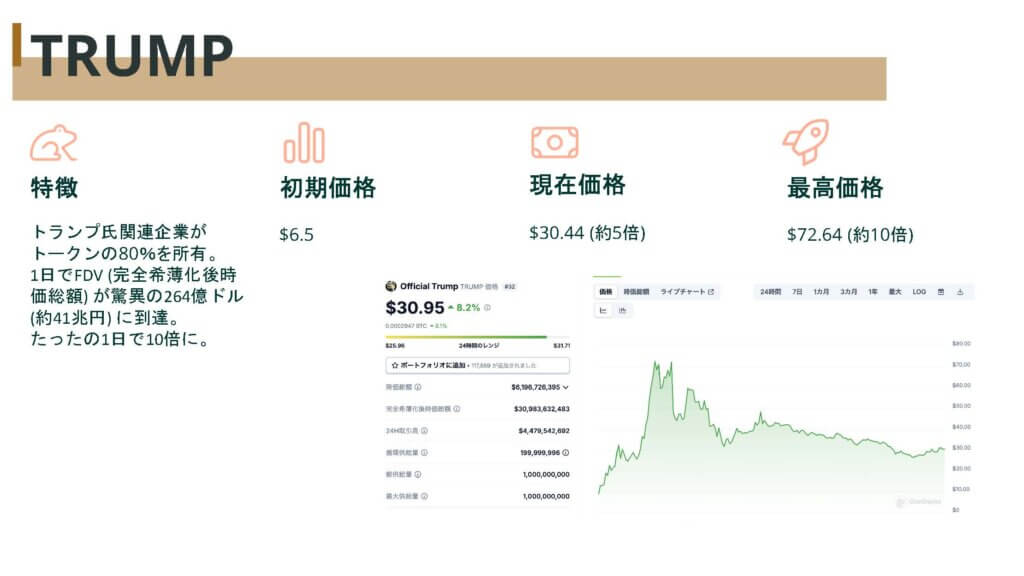Screen dimensions: 1024x576
Task: Switch to the 価格 chart tab
Action: [x=606, y=292]
